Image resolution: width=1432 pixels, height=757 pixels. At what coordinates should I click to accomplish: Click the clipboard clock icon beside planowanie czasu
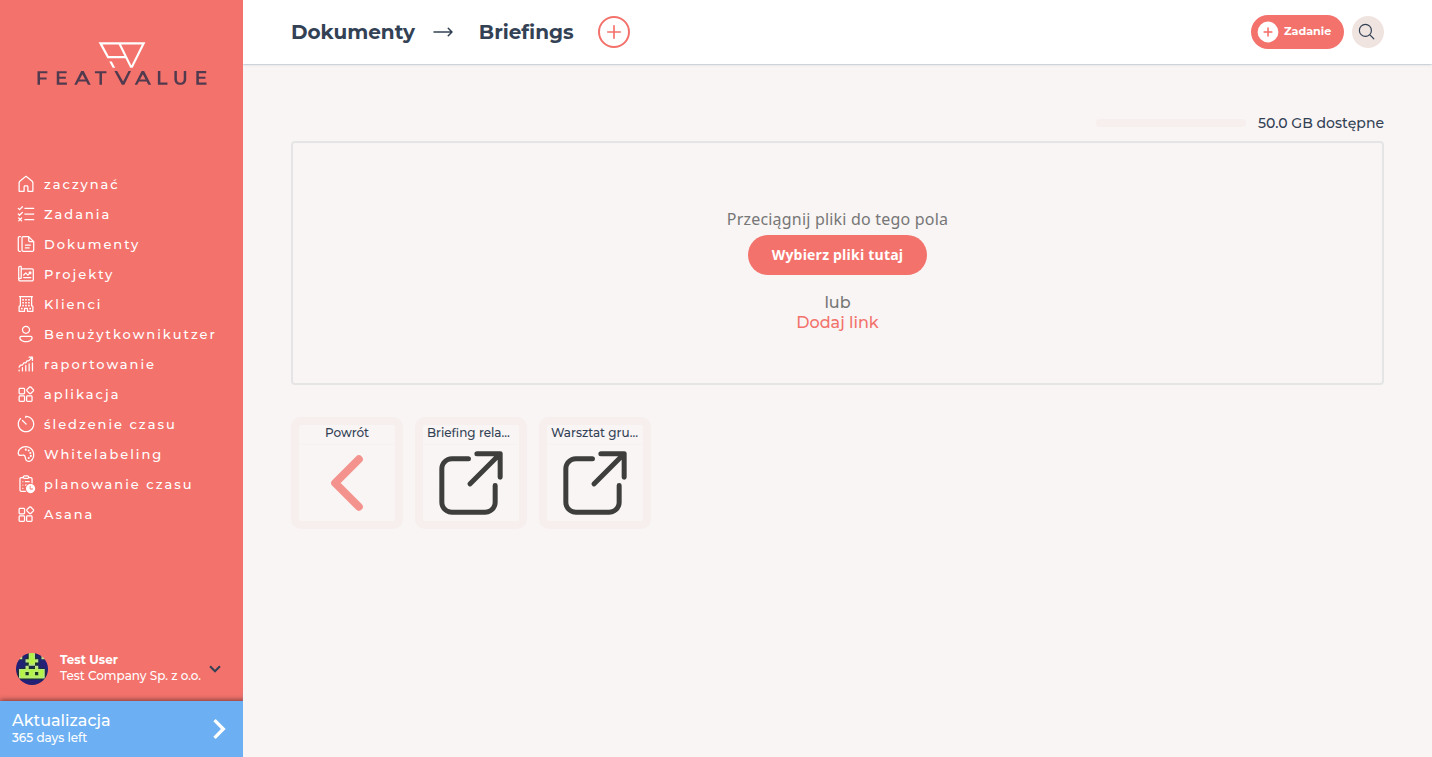[26, 484]
